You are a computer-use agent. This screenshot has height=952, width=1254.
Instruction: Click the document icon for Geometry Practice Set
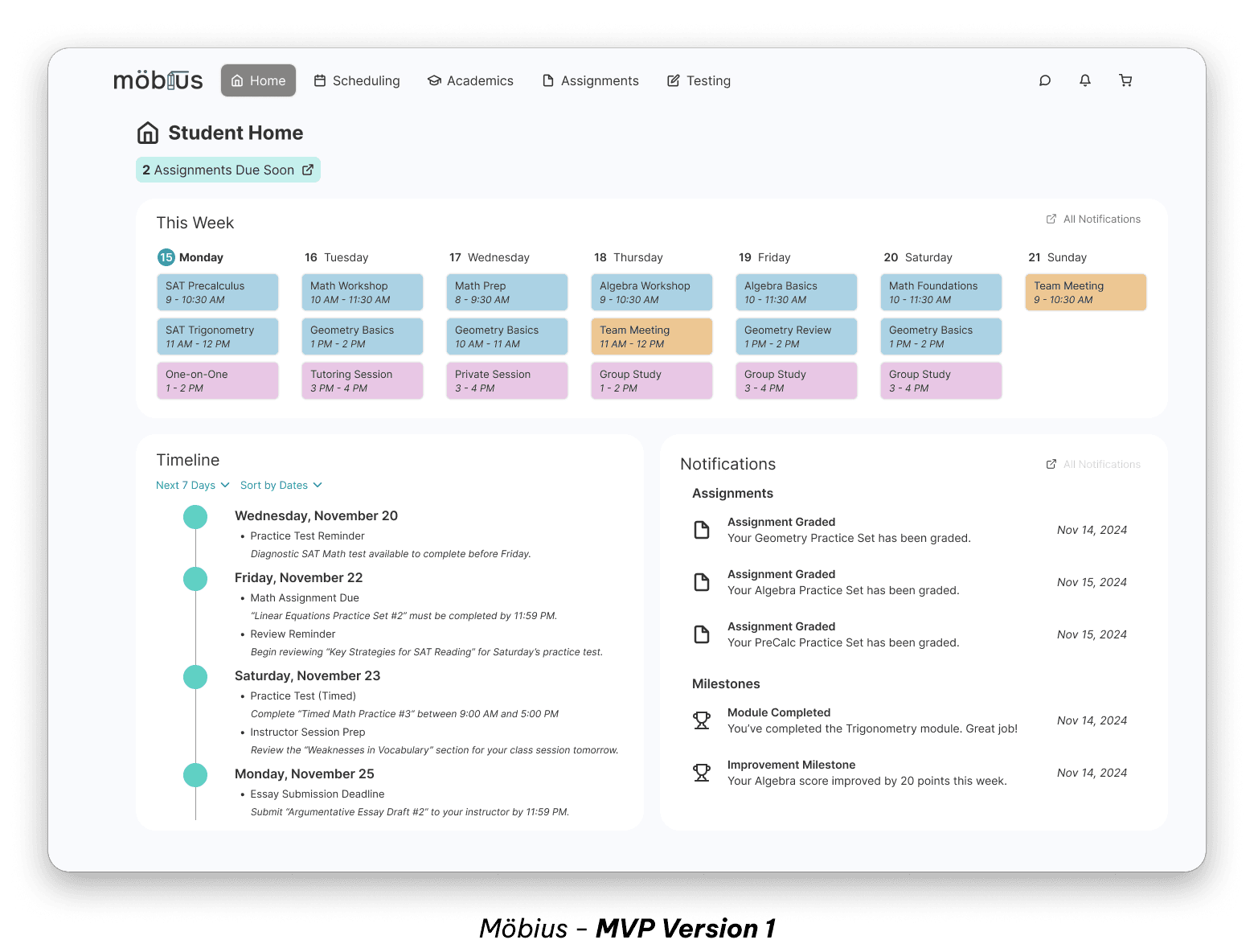[x=702, y=530]
